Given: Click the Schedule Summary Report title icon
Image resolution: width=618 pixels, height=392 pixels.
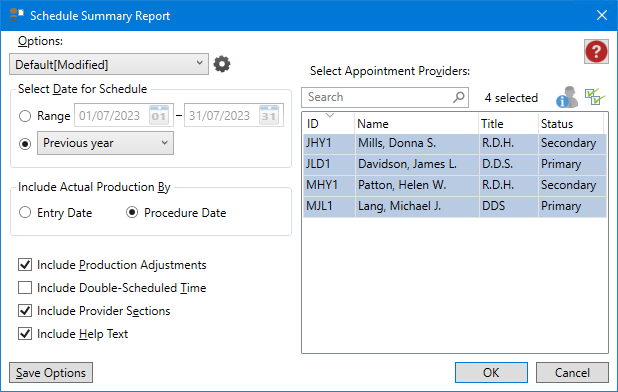Looking at the screenshot, I should [17, 15].
